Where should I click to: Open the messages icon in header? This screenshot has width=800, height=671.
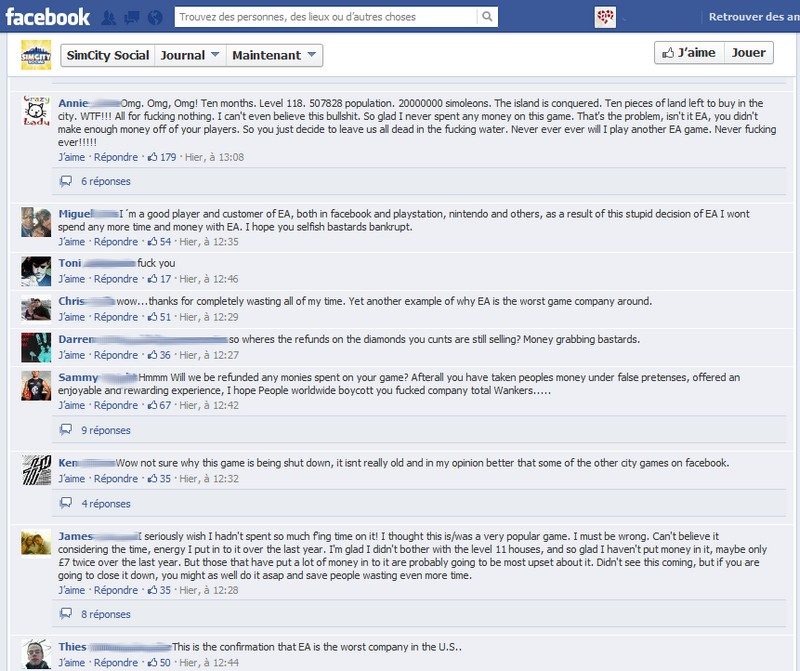[132, 17]
